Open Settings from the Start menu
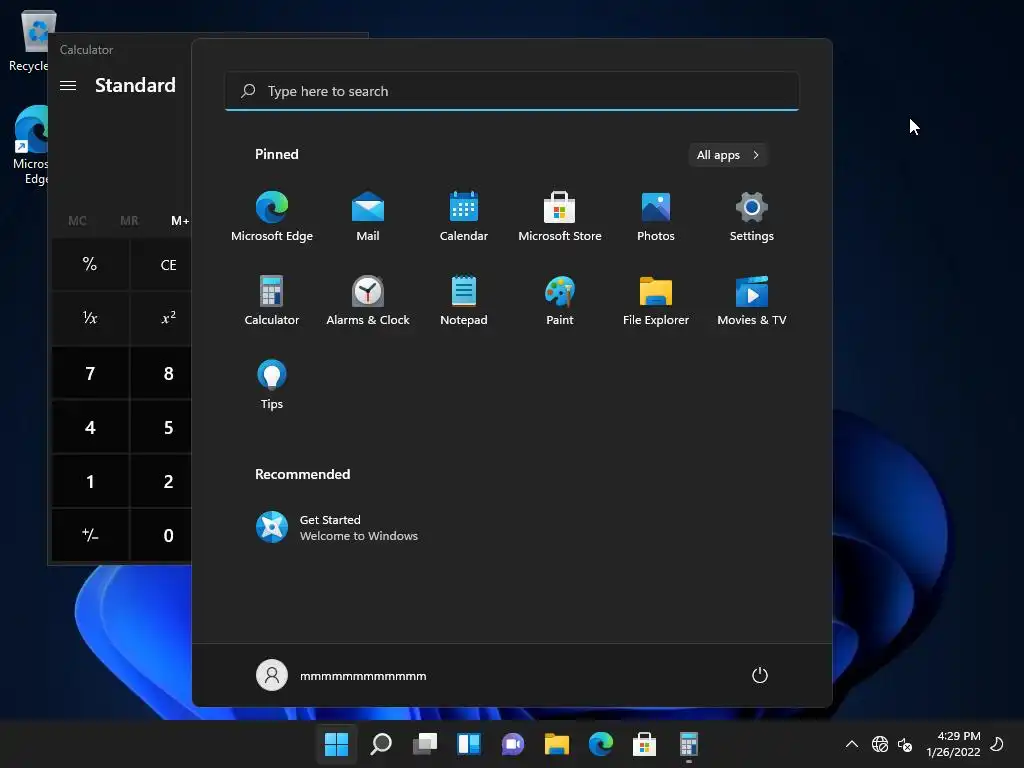 tap(752, 216)
